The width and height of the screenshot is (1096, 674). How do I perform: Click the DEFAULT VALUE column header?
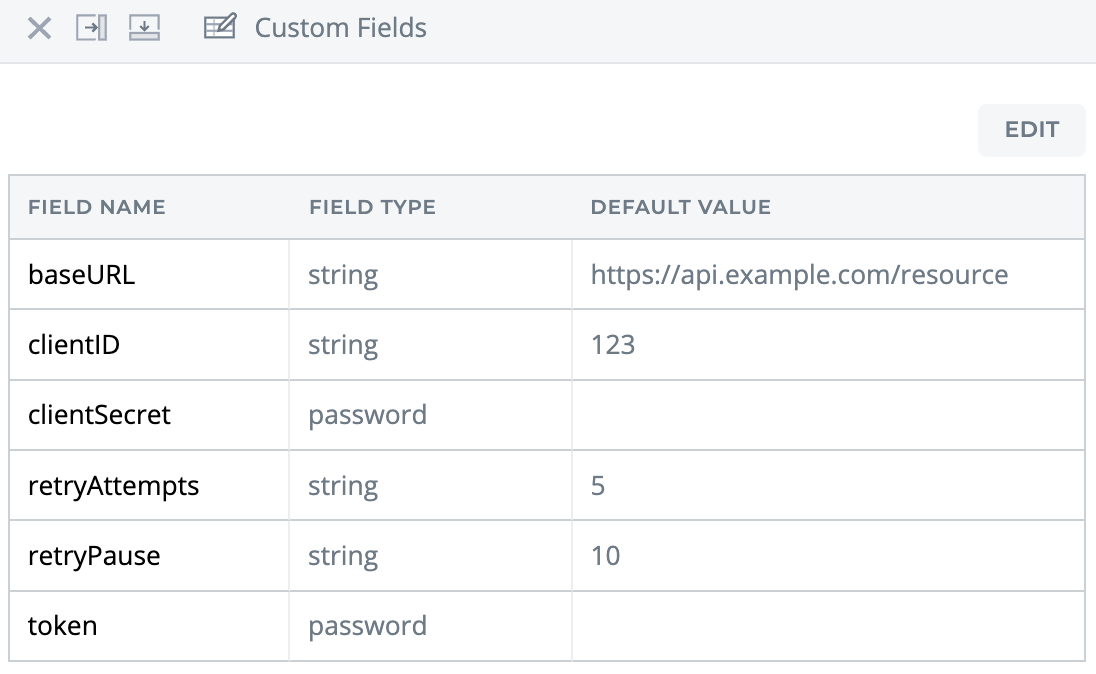pyautogui.click(x=681, y=207)
